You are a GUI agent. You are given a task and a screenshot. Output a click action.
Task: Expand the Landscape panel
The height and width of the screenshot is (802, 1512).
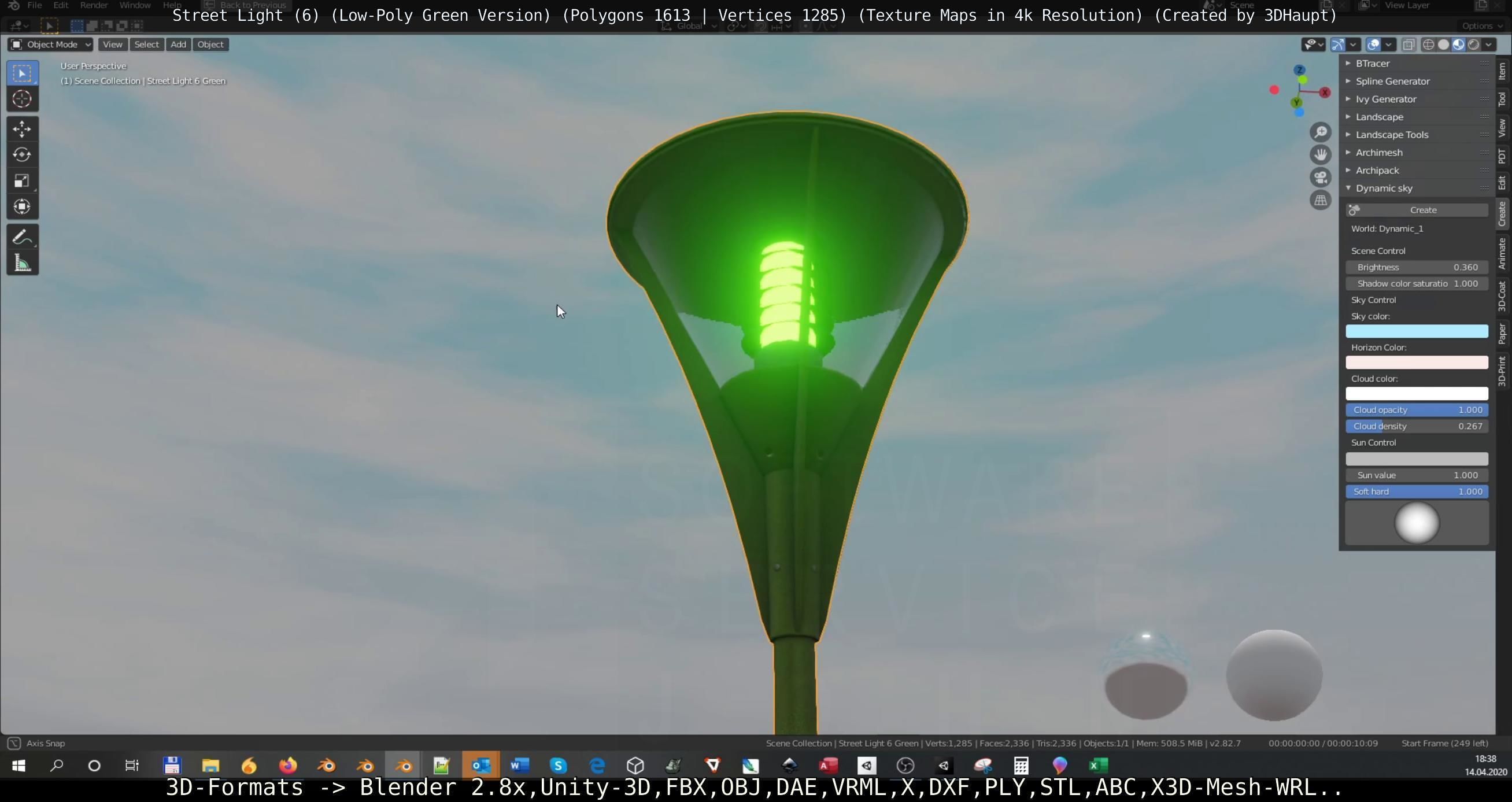1417,117
